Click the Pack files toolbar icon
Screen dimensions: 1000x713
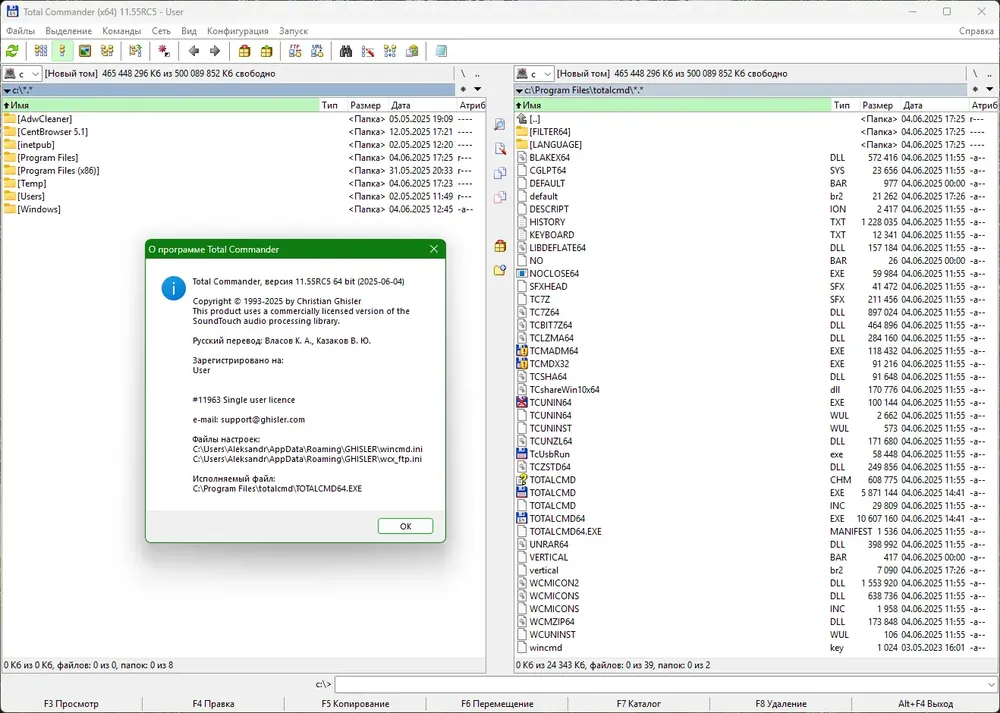coord(244,51)
